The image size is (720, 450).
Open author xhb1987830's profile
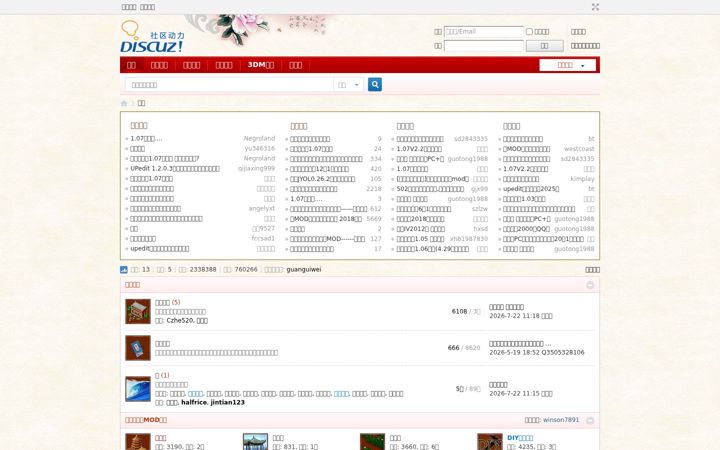(x=469, y=239)
